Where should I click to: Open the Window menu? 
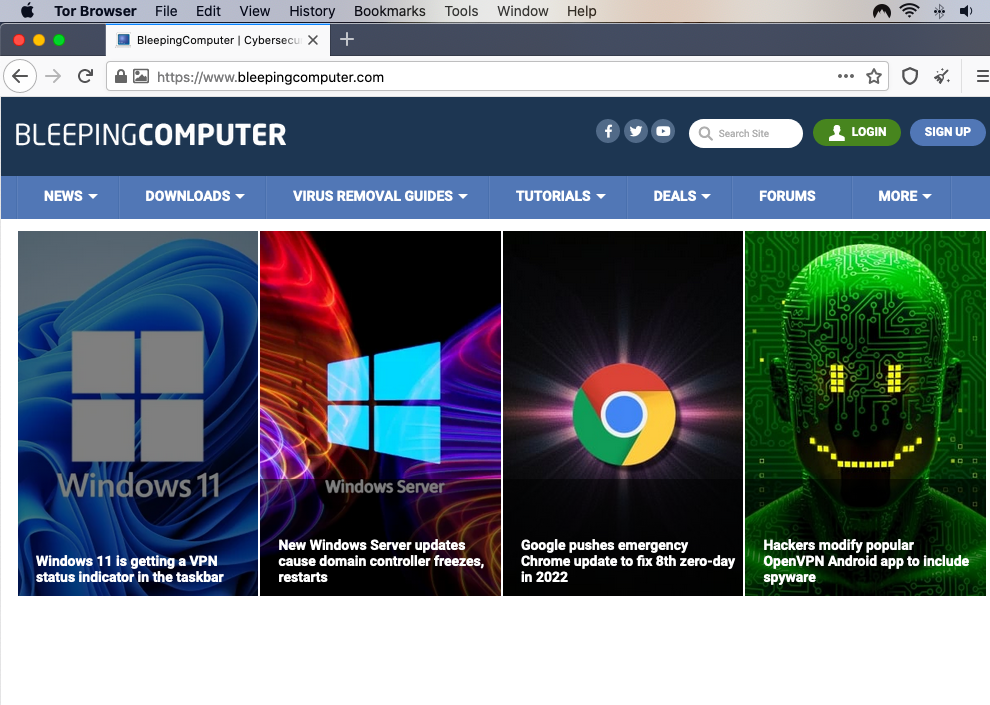coord(523,11)
